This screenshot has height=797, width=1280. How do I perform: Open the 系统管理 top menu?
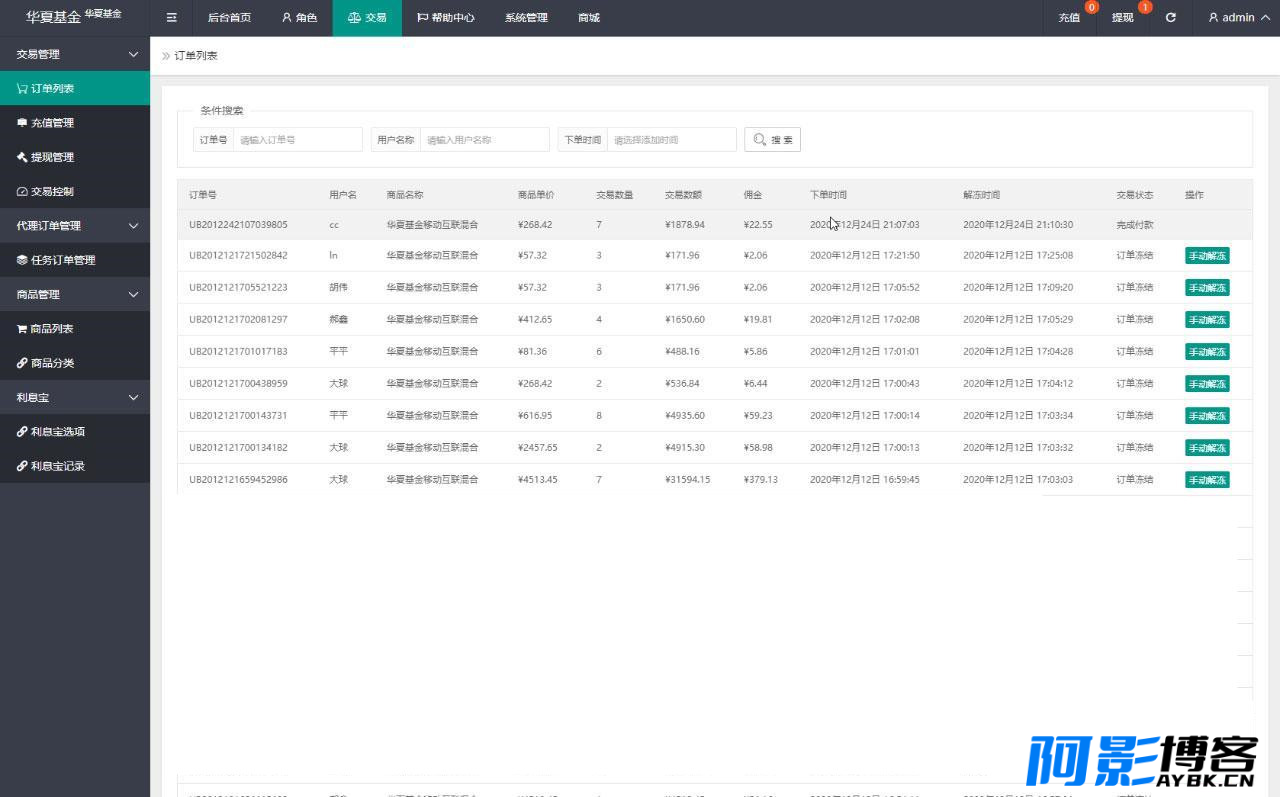click(x=526, y=18)
